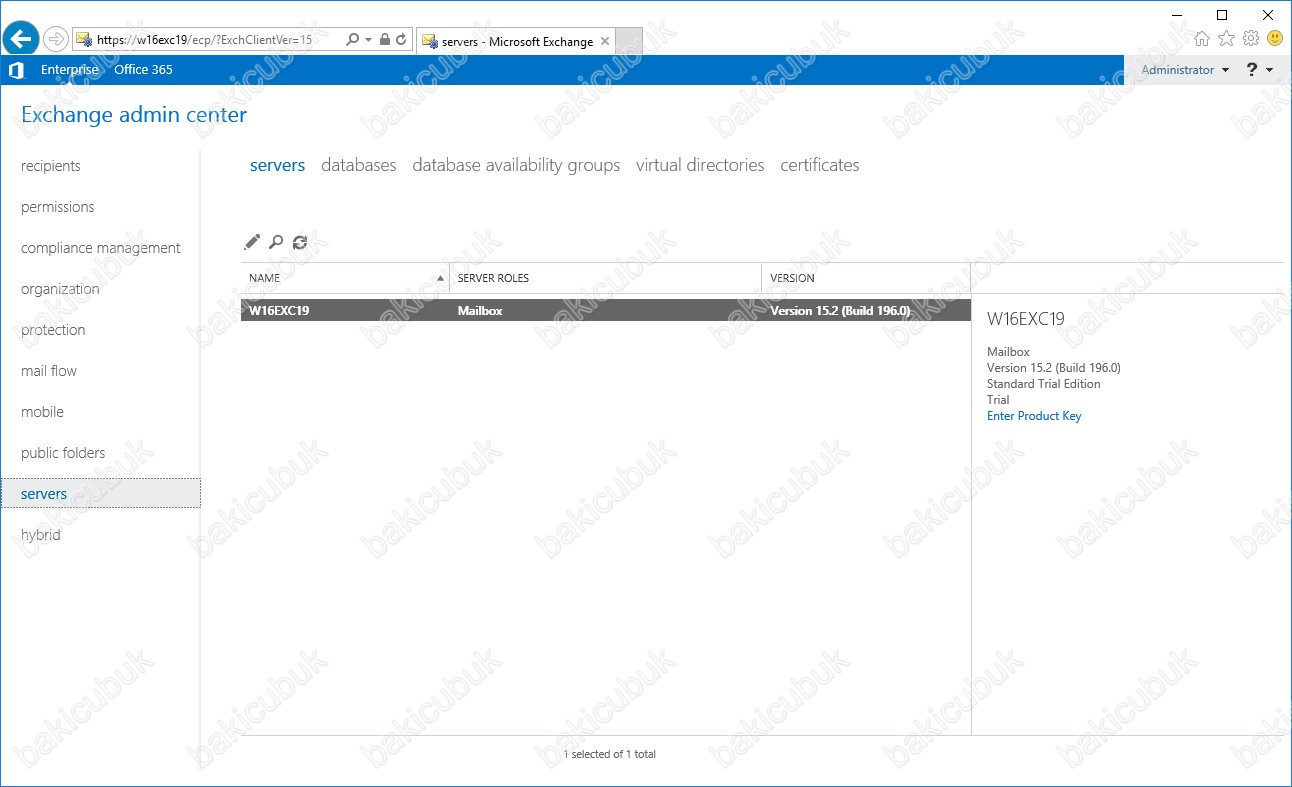
Task: Click the Refresh icon above the server list
Action: click(300, 242)
